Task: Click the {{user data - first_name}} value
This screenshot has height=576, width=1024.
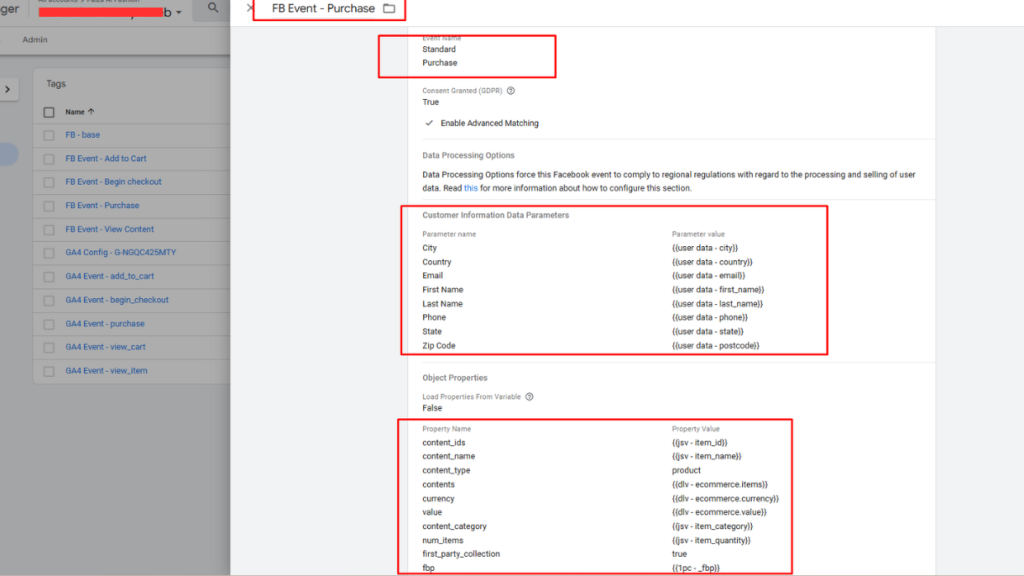Action: (x=718, y=290)
